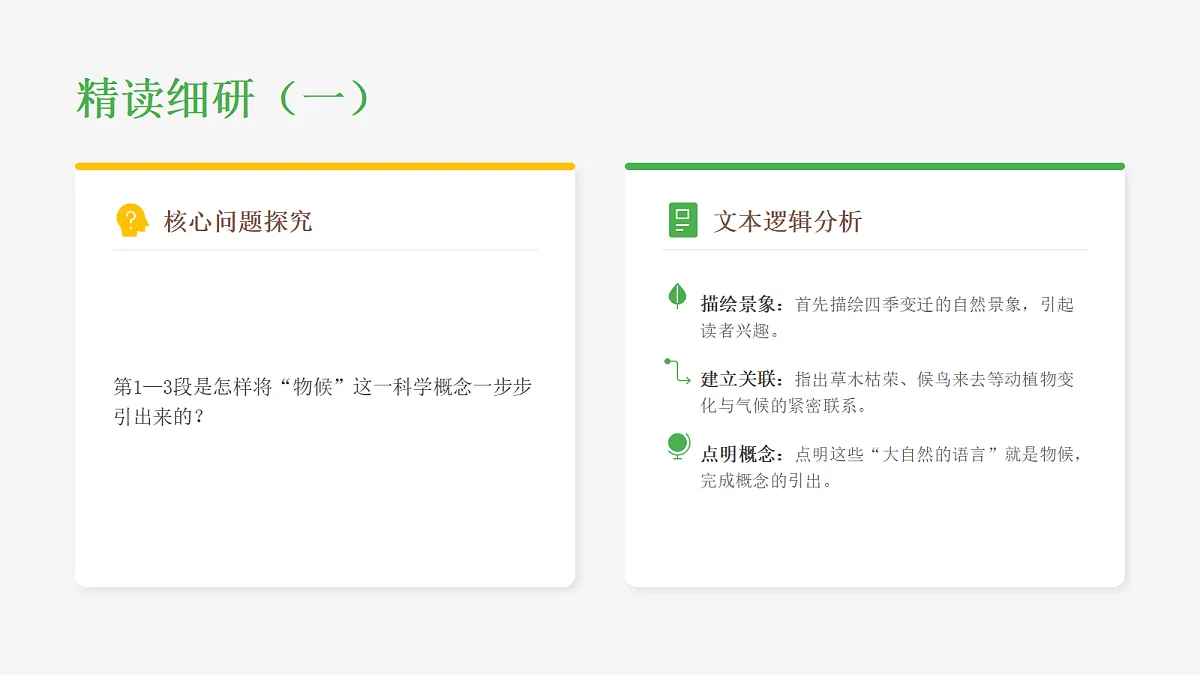
Task: Click the yellow head question-mark icon
Action: pos(132,220)
